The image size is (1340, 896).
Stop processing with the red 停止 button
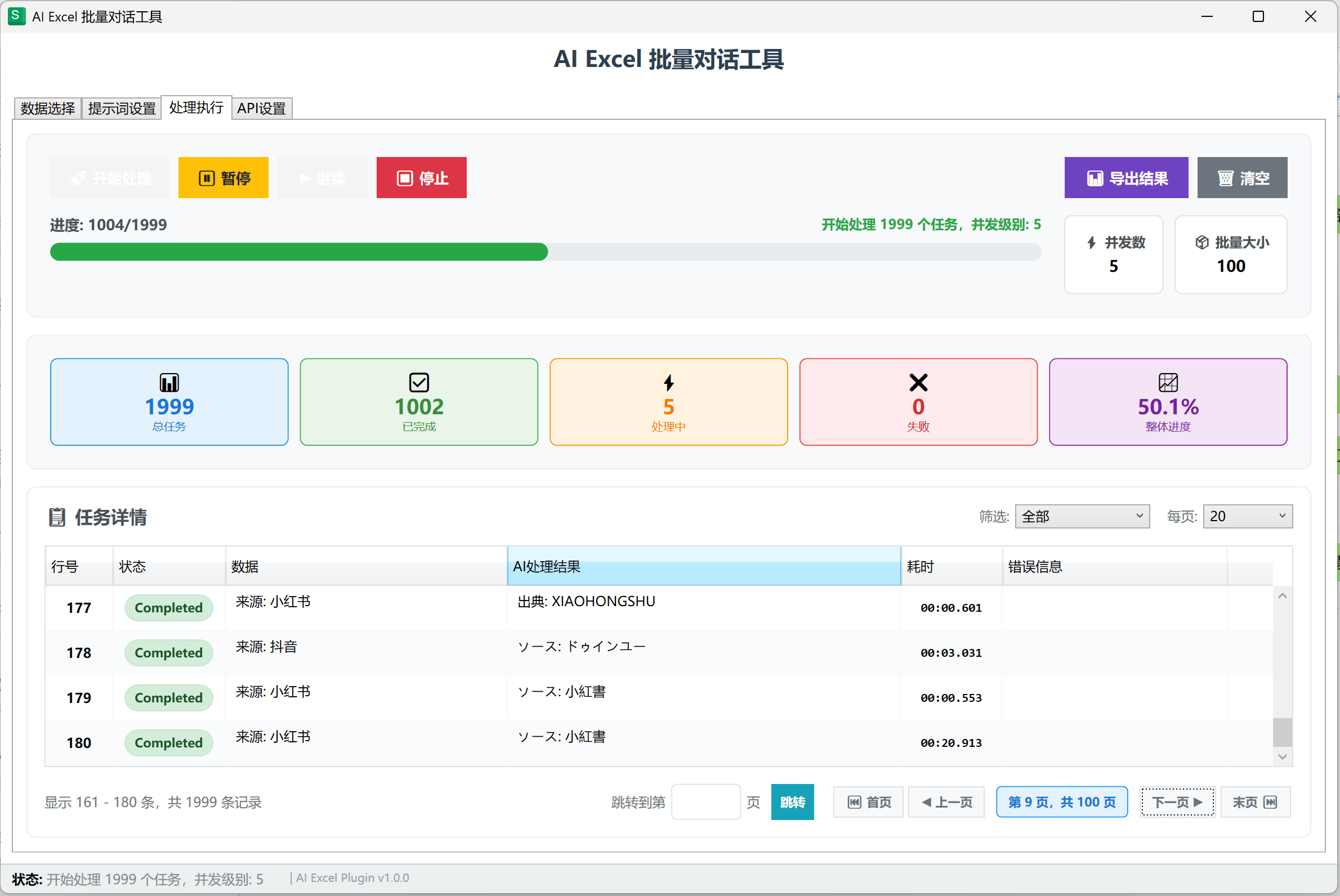point(421,178)
